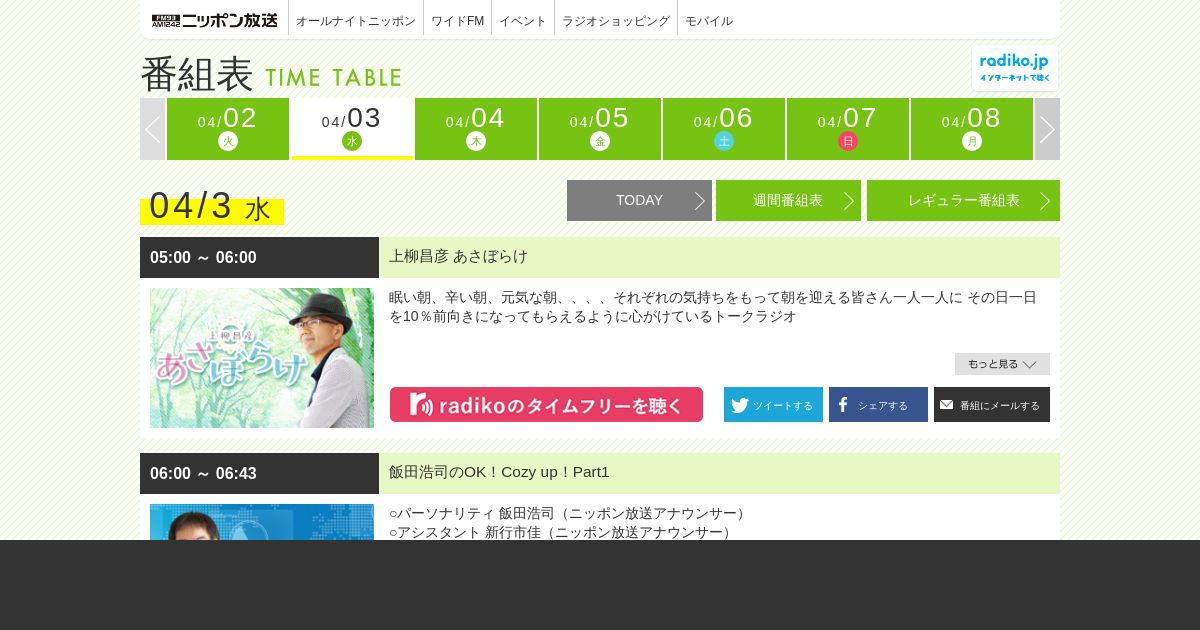Click the TODAY button
Viewport: 1200px width, 630px height.
(639, 200)
